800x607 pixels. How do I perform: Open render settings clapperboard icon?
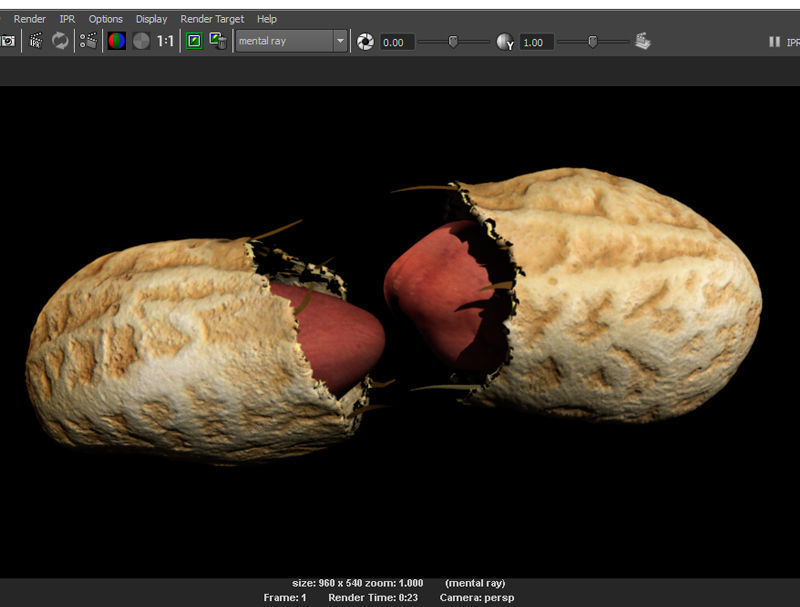(x=89, y=41)
